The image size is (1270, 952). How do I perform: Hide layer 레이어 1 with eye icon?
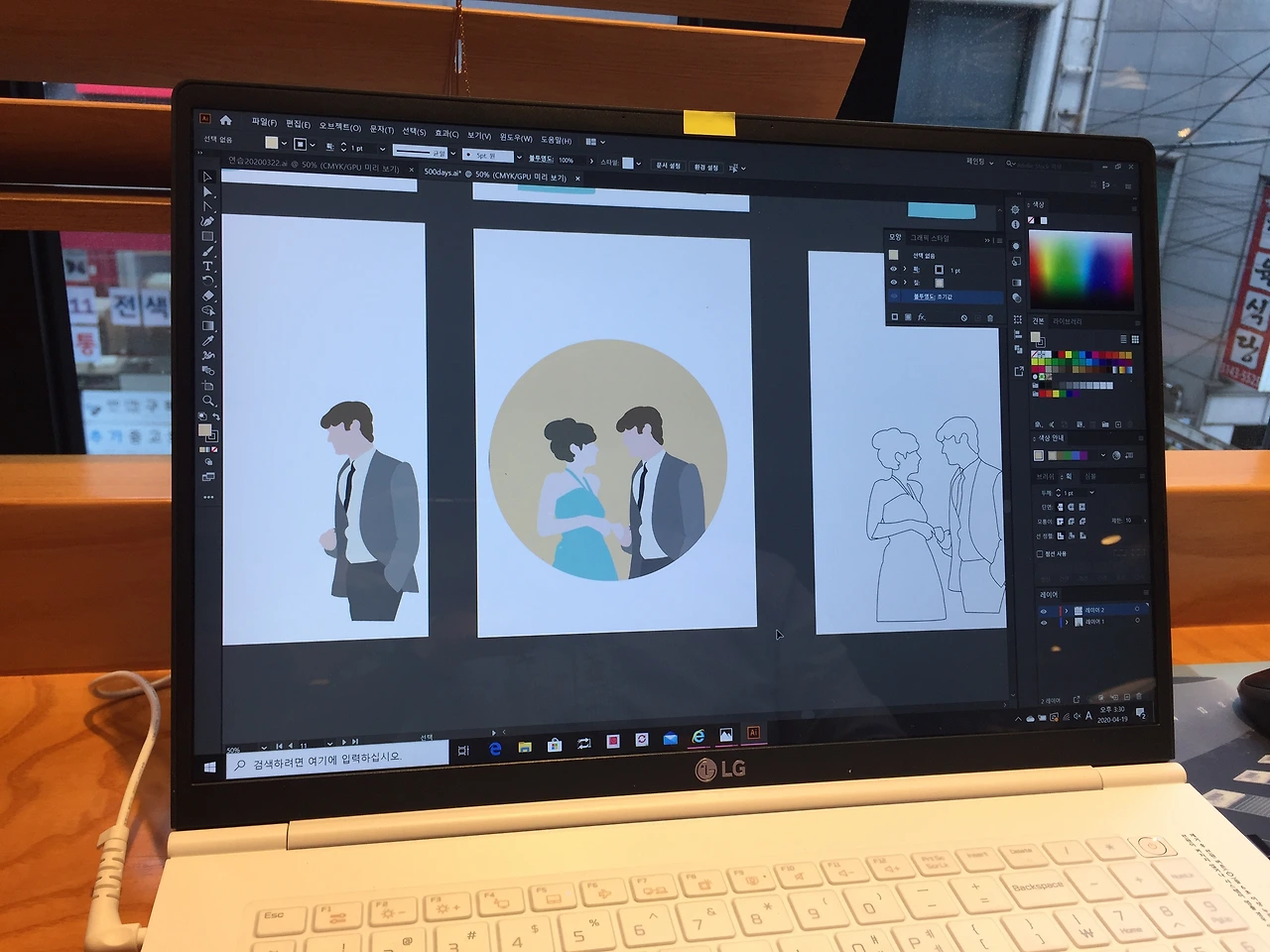(1044, 623)
